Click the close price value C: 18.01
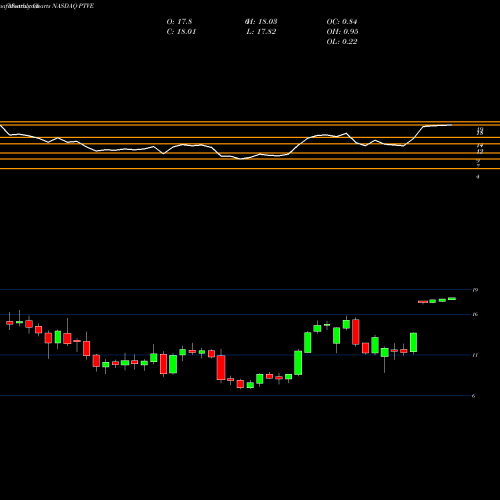500x500 pixels. [x=181, y=32]
